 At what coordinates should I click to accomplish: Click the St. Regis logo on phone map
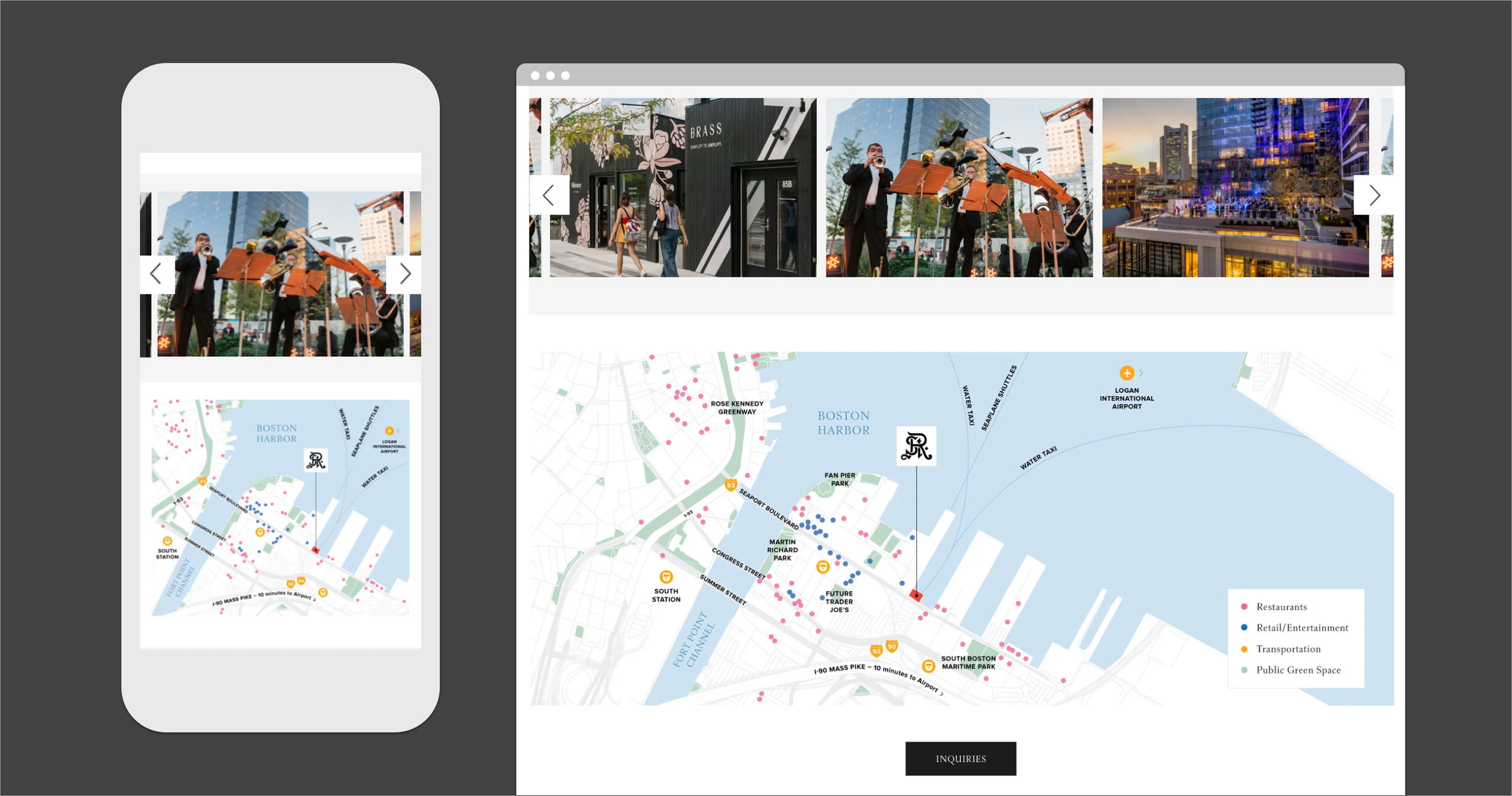(316, 460)
